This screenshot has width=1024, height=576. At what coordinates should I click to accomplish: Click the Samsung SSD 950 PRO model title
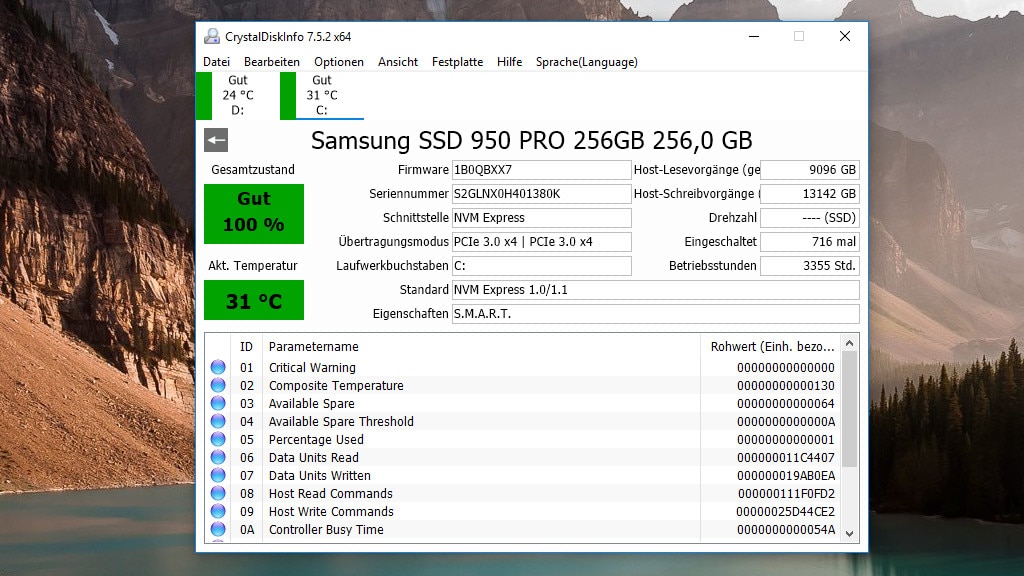(532, 140)
